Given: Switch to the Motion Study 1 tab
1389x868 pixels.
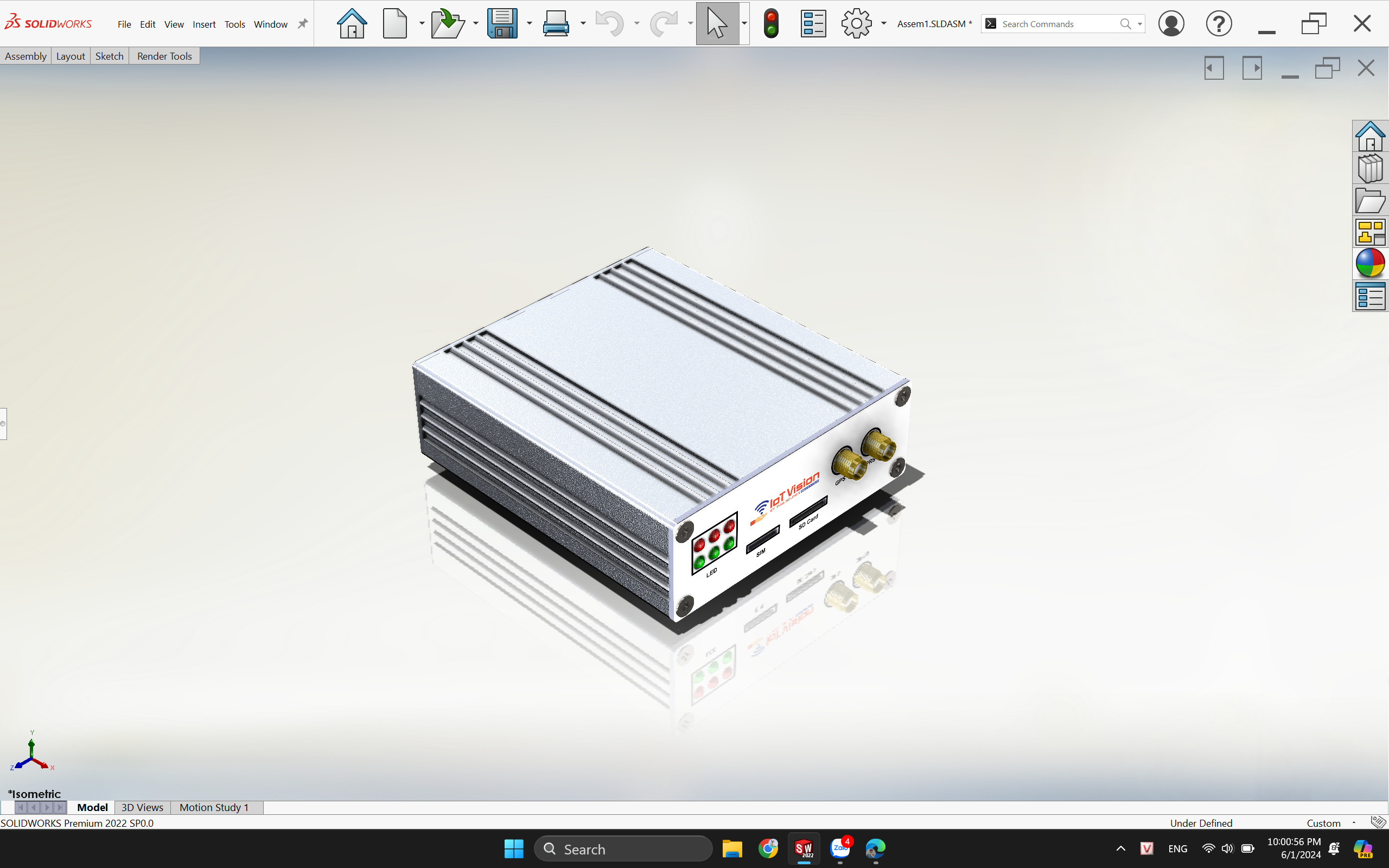Looking at the screenshot, I should [214, 807].
